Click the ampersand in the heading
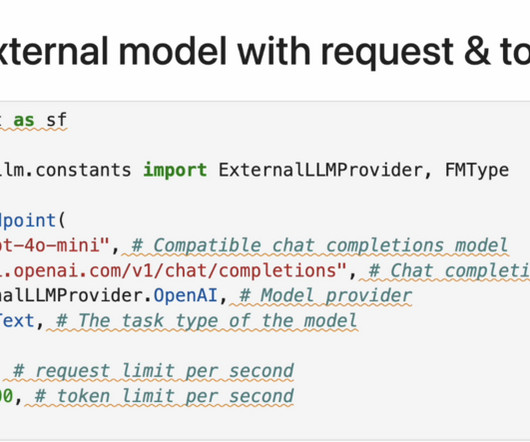Viewport: 530px width, 442px height. pyautogui.click(x=476, y=51)
